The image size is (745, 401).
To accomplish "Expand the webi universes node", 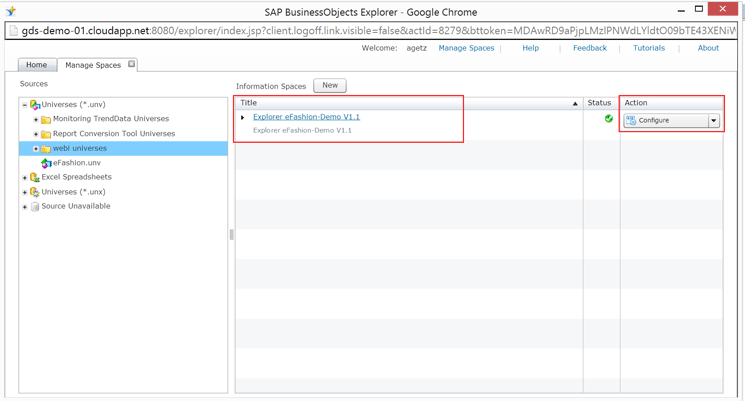I will point(36,149).
